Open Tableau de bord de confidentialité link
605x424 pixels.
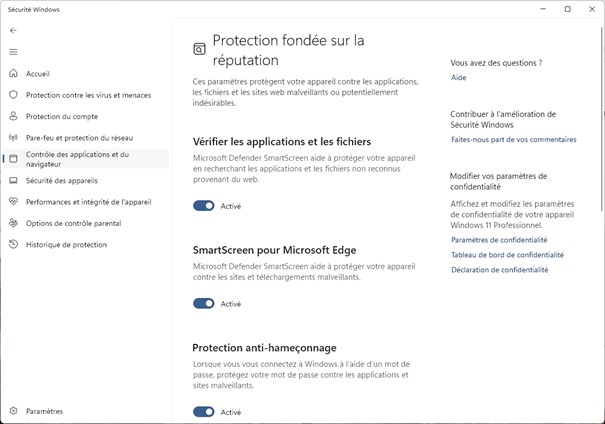(507, 255)
